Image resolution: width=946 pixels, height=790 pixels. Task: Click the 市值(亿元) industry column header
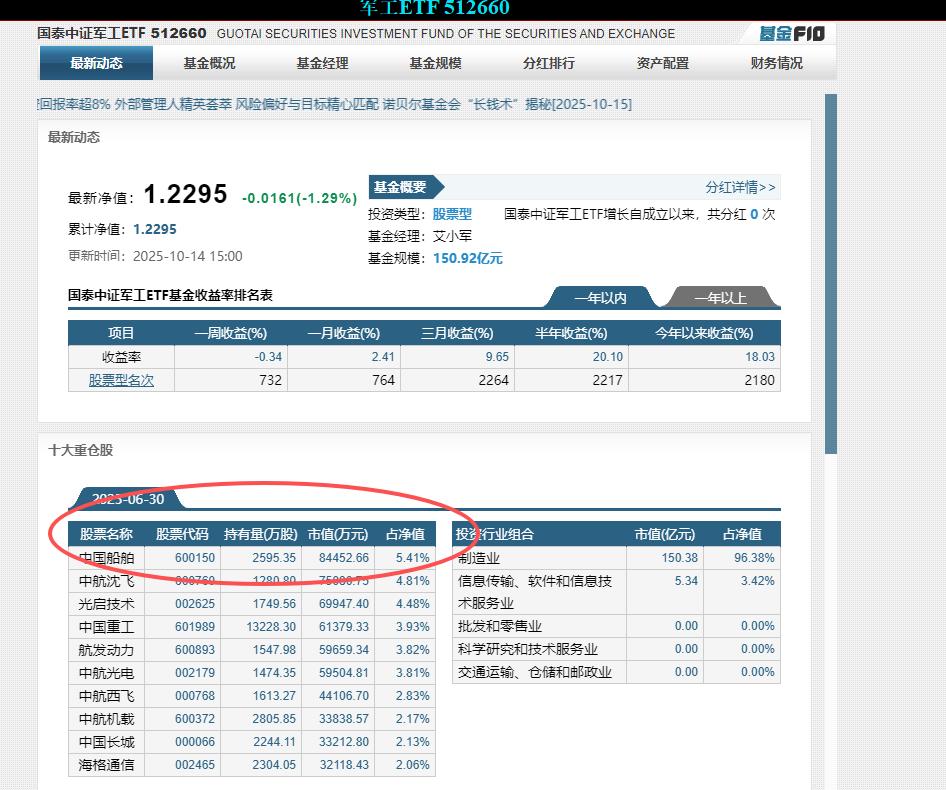click(x=664, y=534)
